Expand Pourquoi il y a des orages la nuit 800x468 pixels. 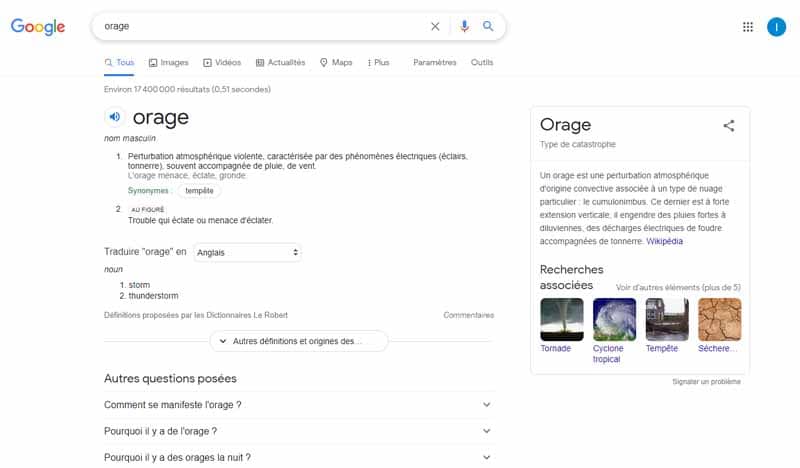298,457
